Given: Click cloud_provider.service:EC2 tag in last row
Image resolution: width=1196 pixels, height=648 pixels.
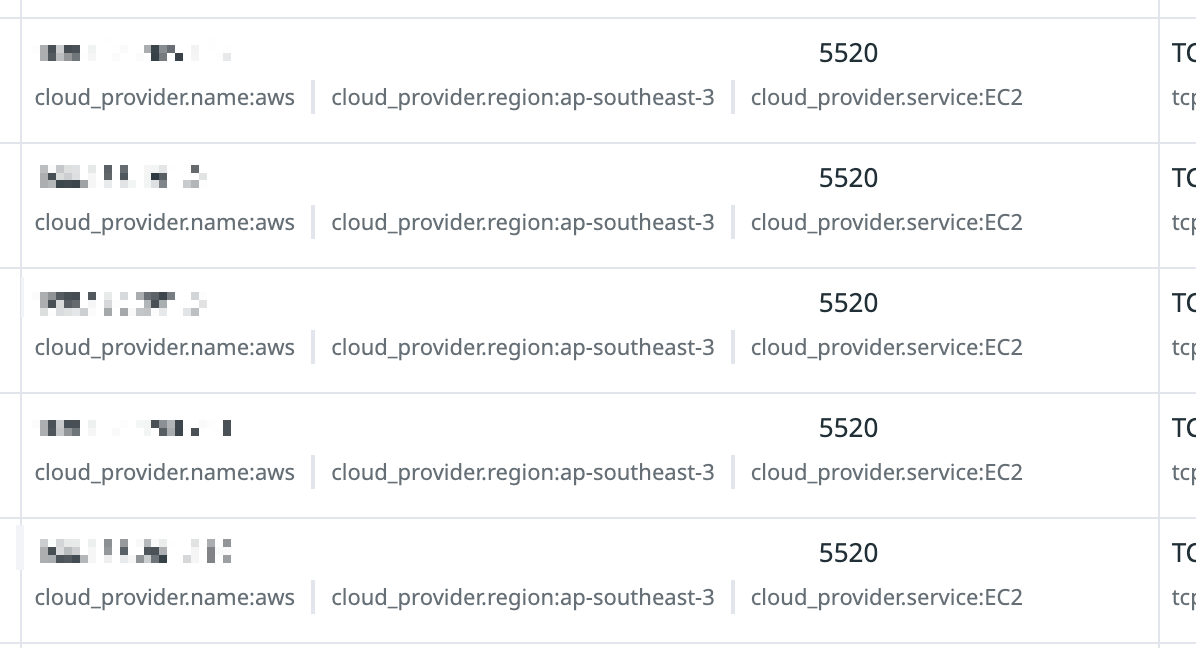Looking at the screenshot, I should point(886,598).
